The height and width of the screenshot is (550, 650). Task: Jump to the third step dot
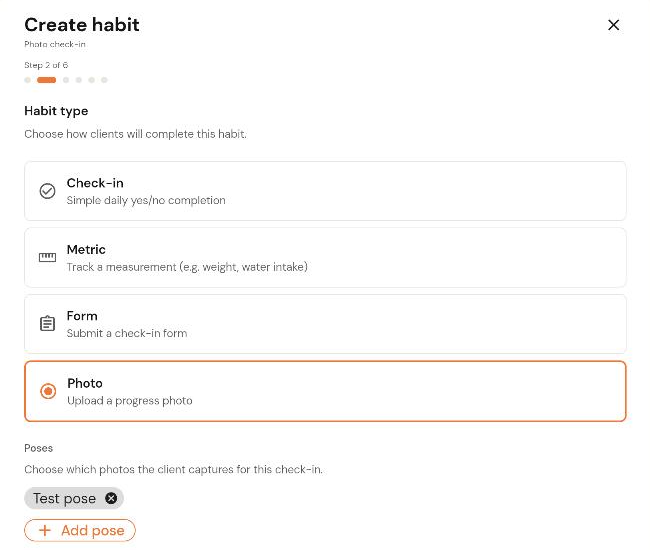[x=66, y=80]
